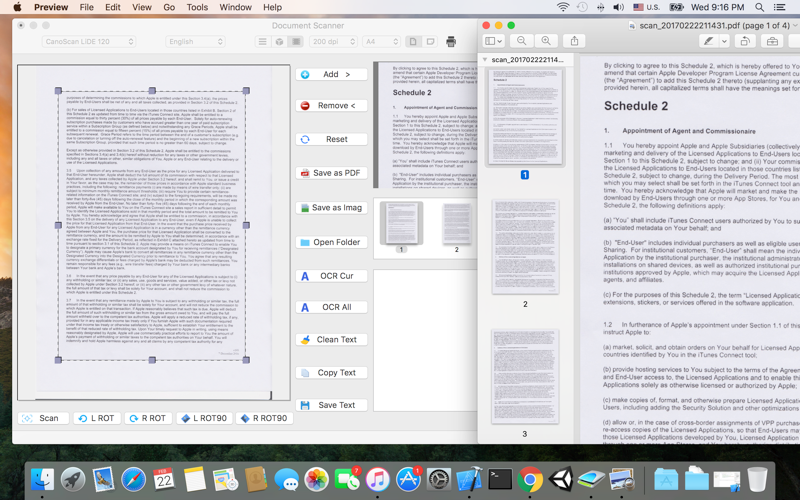This screenshot has height=500, width=800.
Task: Open Unity from the Dock
Action: (x=561, y=480)
